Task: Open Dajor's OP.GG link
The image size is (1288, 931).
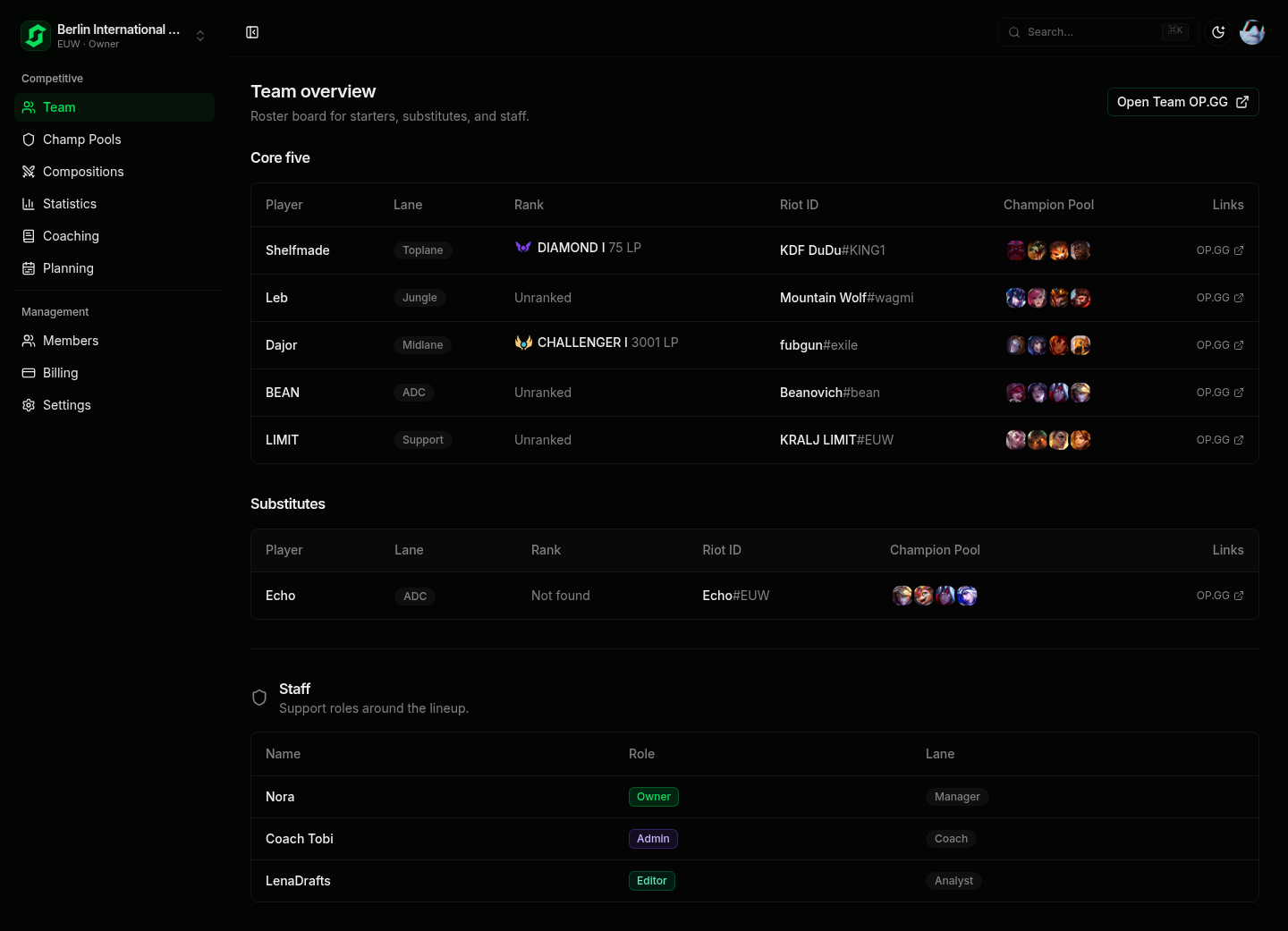Action: click(x=1220, y=345)
